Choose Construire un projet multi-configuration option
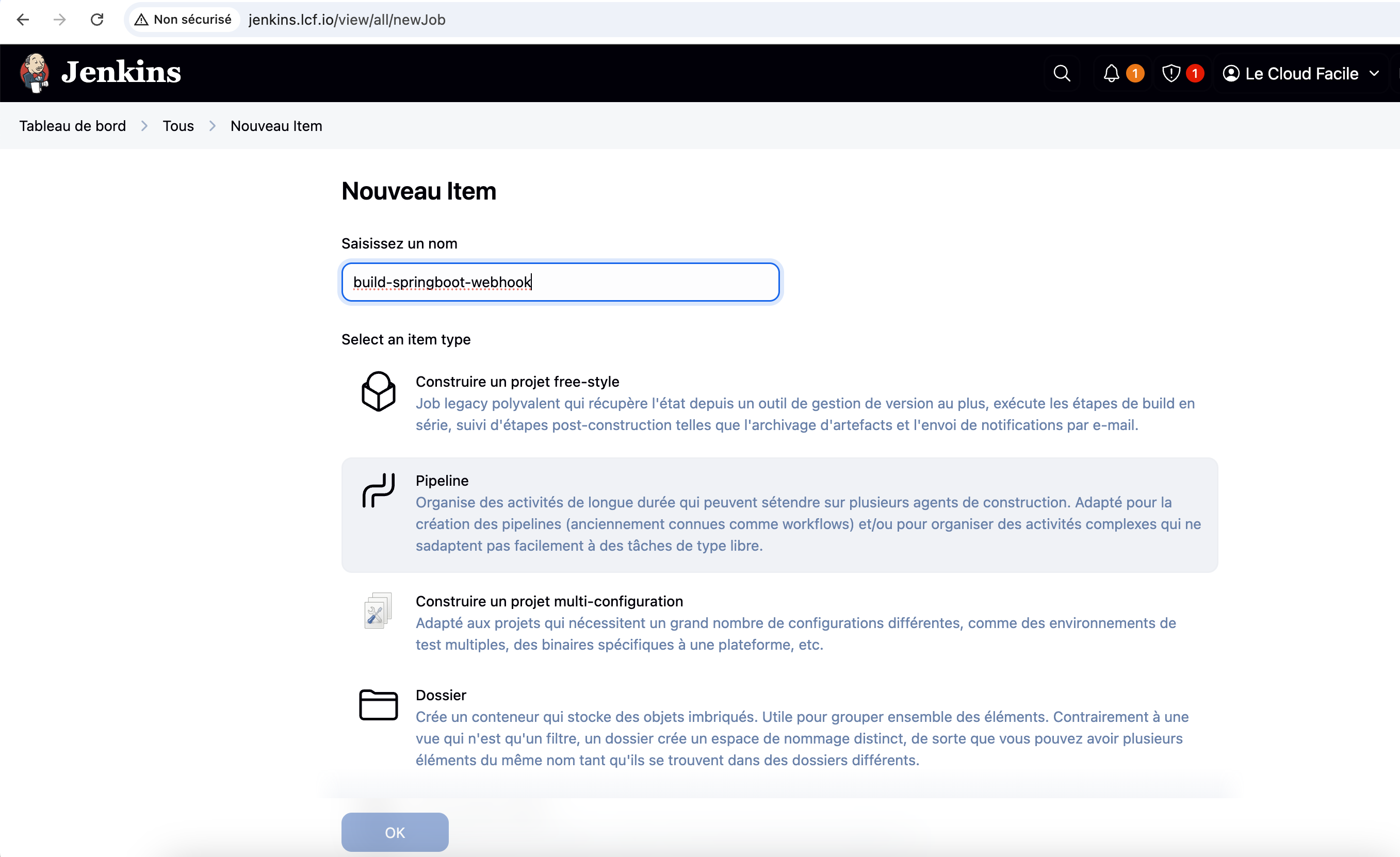The width and height of the screenshot is (1400, 857). pyautogui.click(x=549, y=601)
